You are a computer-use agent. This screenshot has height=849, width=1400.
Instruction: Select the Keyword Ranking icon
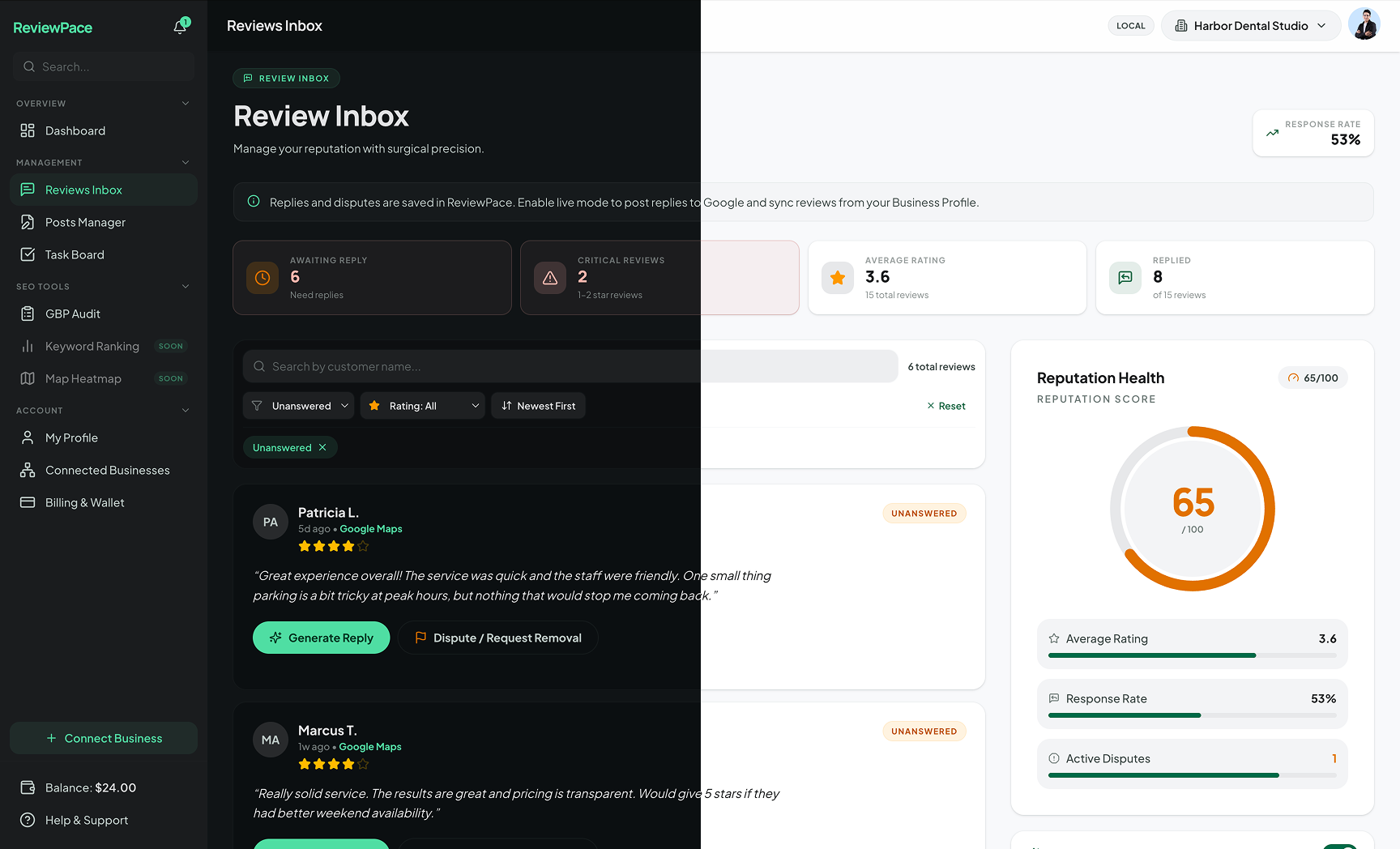click(x=28, y=346)
